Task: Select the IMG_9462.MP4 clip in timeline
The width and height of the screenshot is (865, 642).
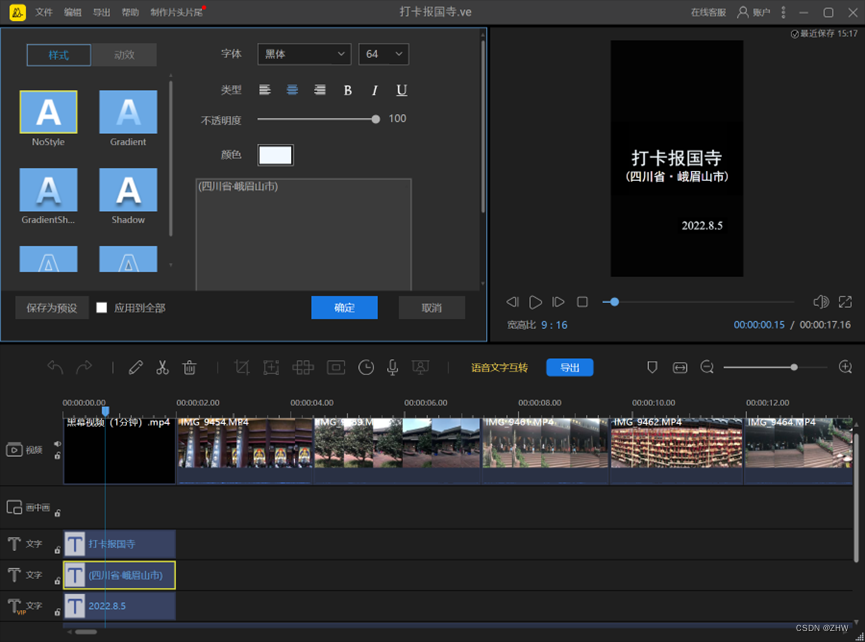Action: [676, 450]
